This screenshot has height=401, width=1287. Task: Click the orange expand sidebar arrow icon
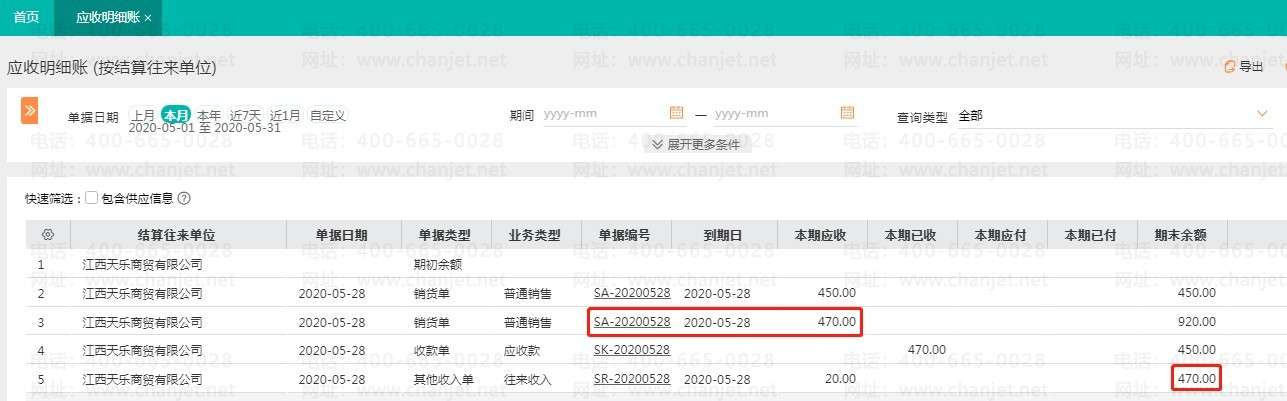29,110
